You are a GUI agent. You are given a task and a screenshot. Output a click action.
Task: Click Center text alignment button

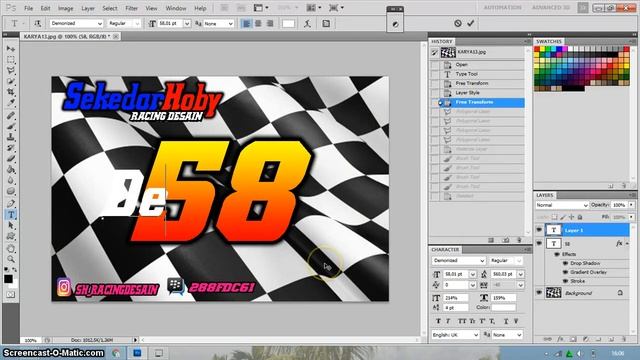click(x=258, y=24)
